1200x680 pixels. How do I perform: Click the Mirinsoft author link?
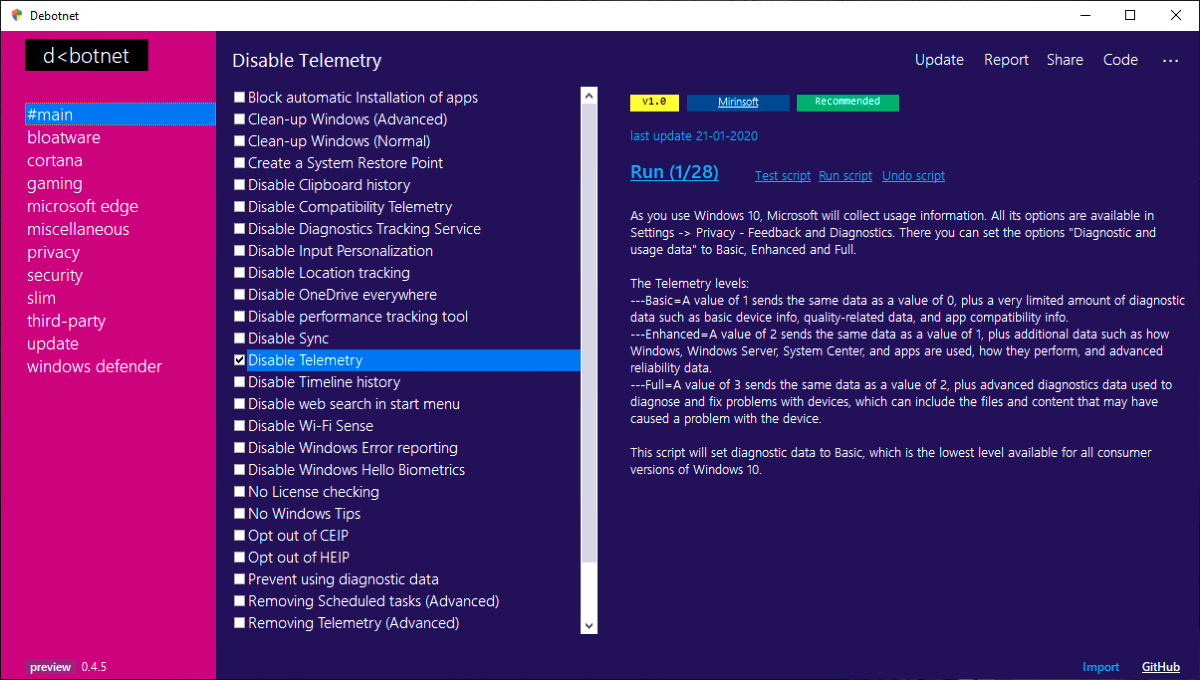738,102
